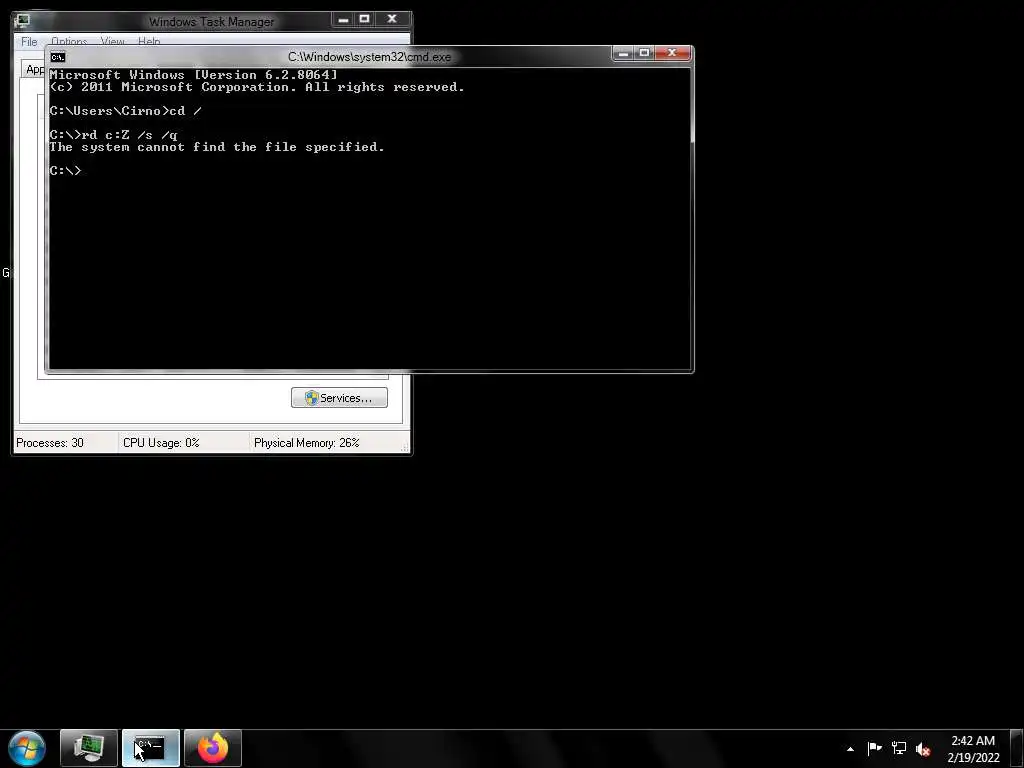Click the current C:\> prompt line
This screenshot has width=1024, height=768.
(65, 171)
